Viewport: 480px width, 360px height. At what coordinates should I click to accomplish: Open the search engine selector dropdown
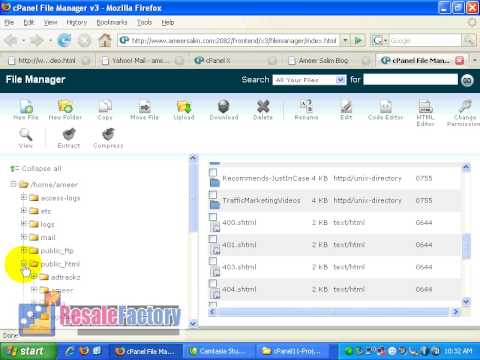pos(379,41)
